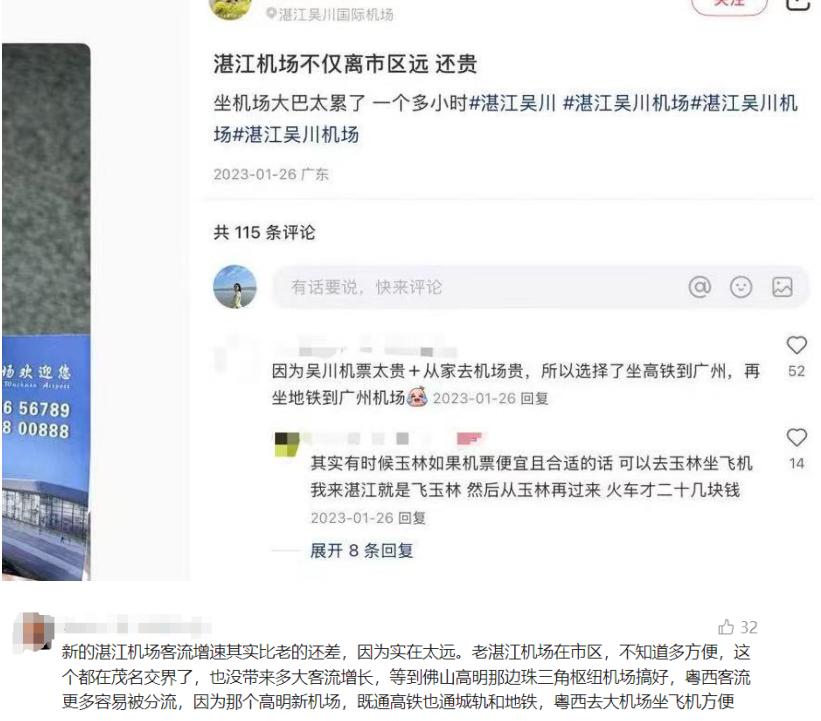The width and height of the screenshot is (821, 721).
Task: Reply to the 玉林 comment
Action: point(412,518)
